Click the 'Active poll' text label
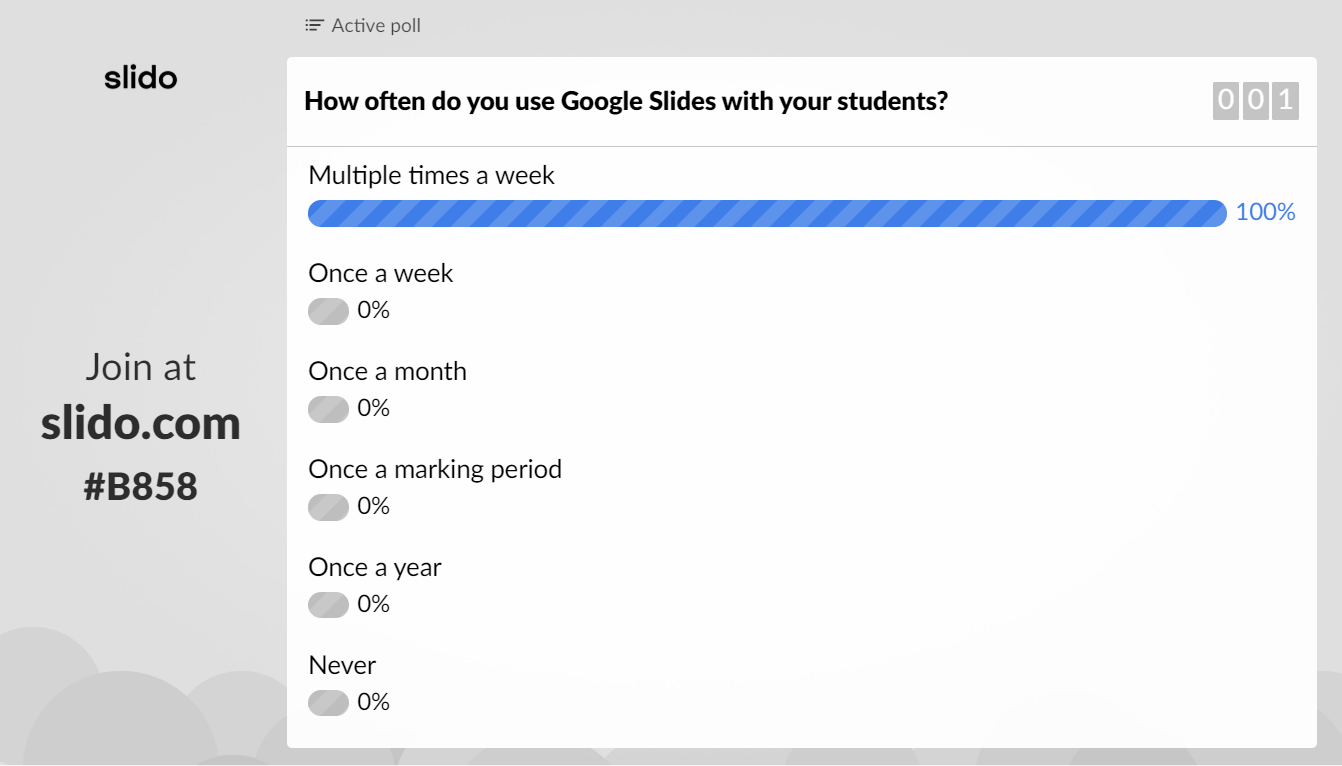 pos(375,25)
